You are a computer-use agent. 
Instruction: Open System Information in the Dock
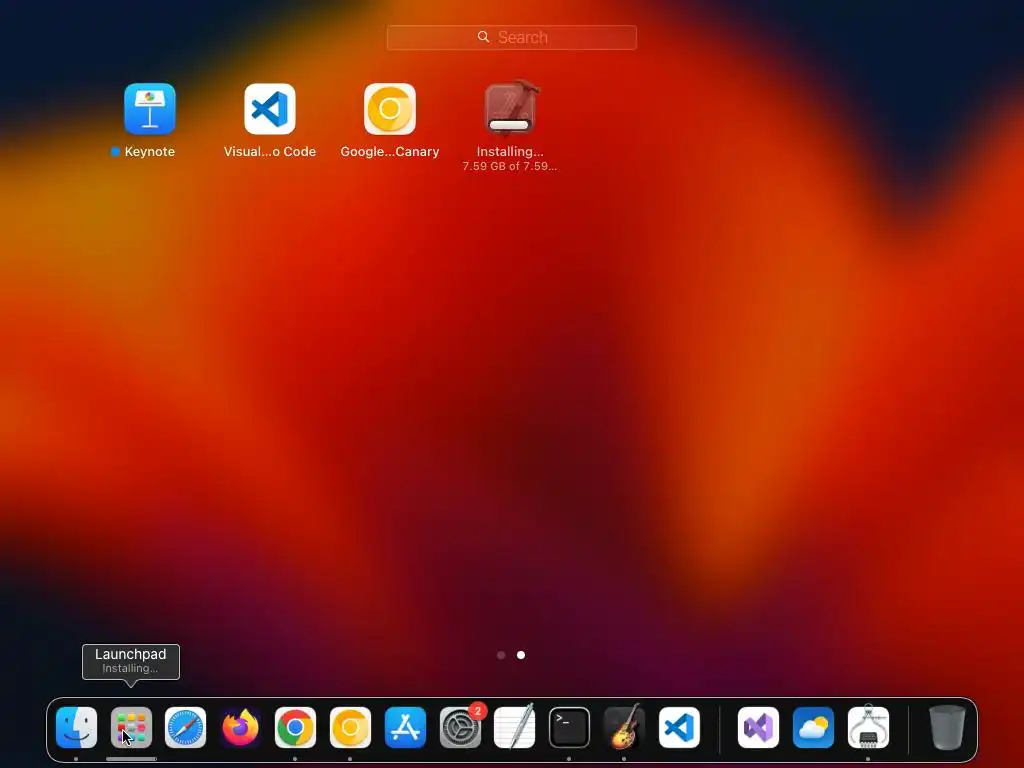[x=868, y=727]
